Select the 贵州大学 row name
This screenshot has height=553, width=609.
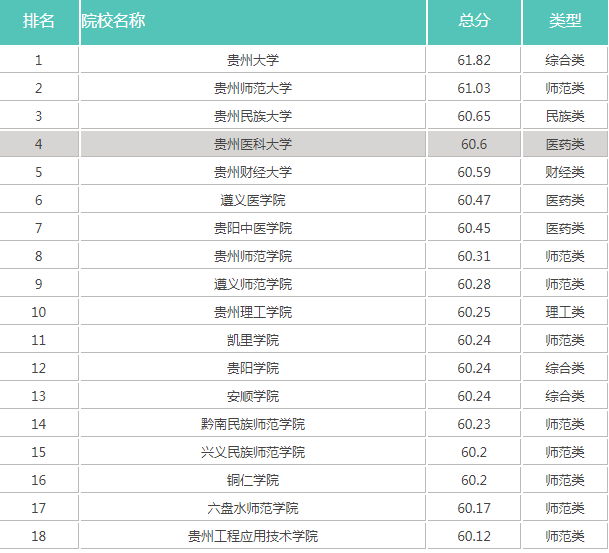(253, 60)
